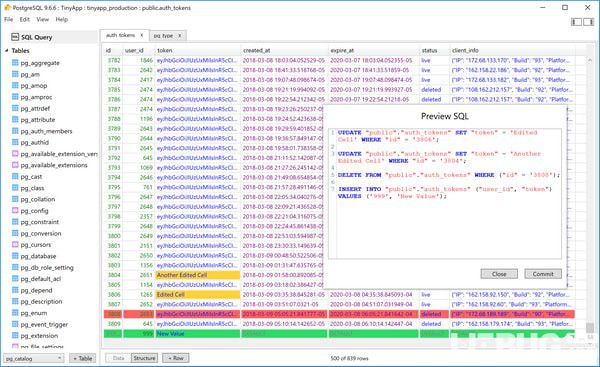Viewport: 600px width, 367px height.
Task: Close the auth_tokens tab
Action: (x=142, y=35)
